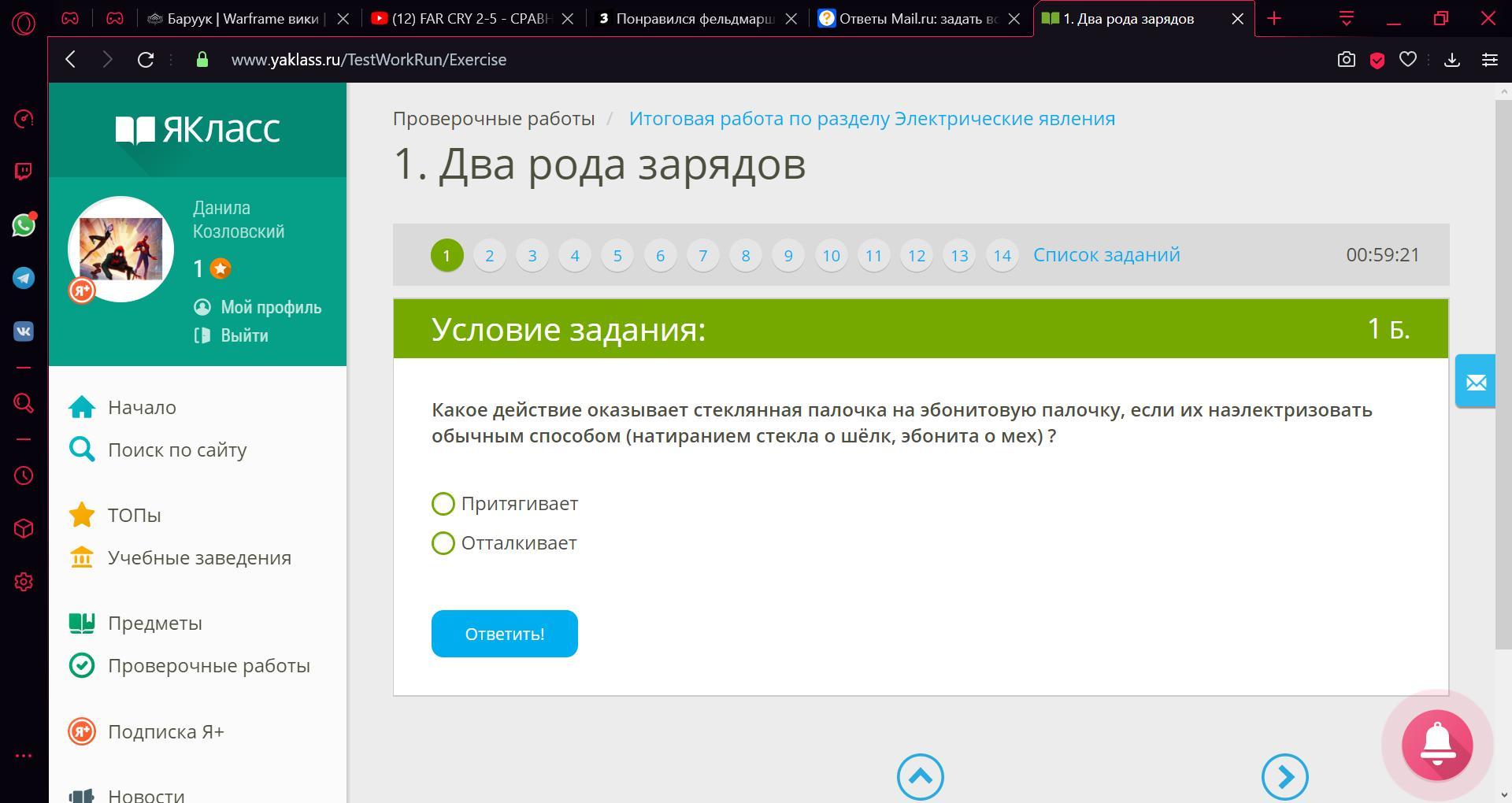Open 'Новости' menu item
This screenshot has width=1512, height=803.
(x=127, y=795)
